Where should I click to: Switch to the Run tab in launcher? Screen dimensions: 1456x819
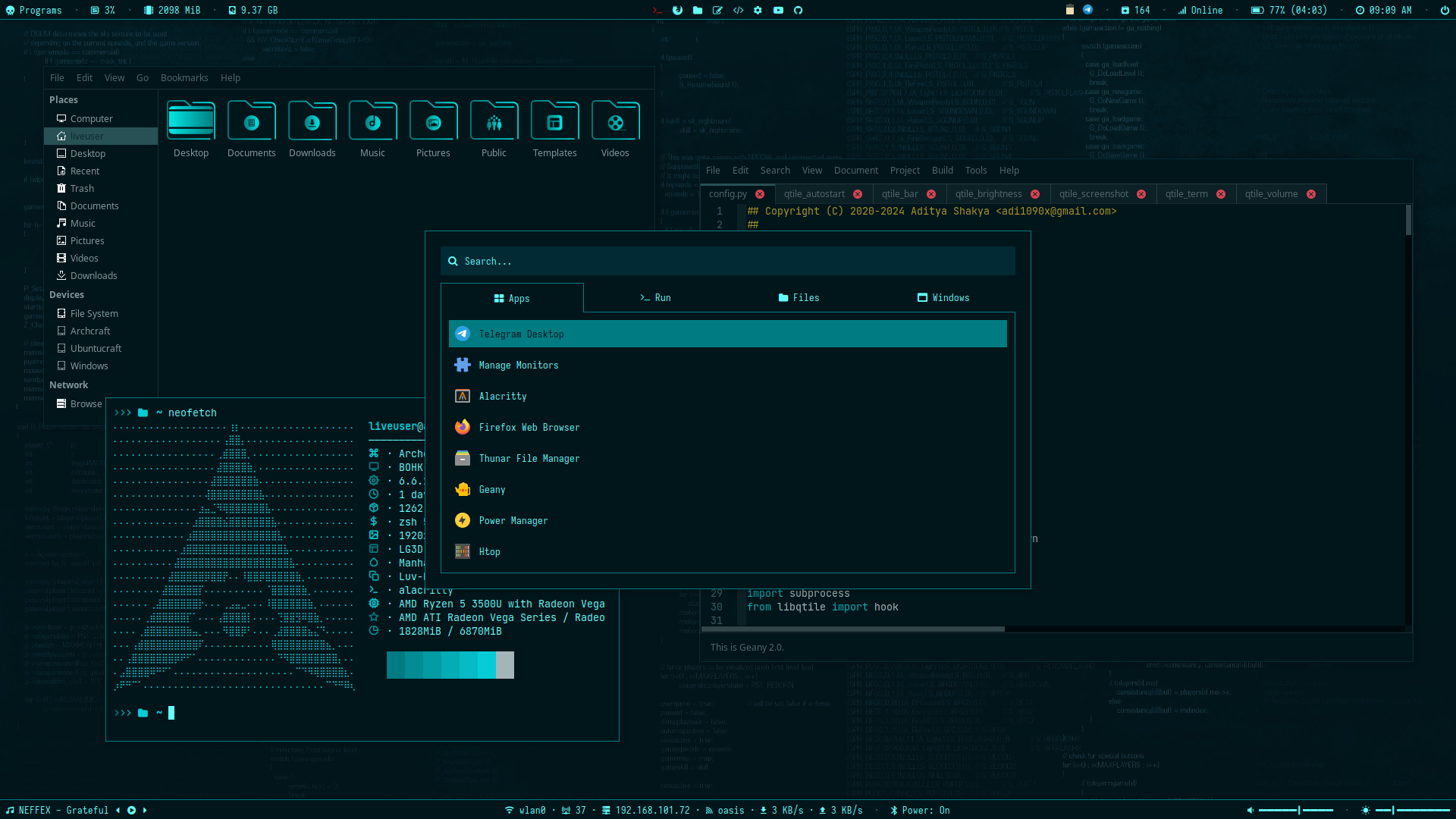pos(655,297)
